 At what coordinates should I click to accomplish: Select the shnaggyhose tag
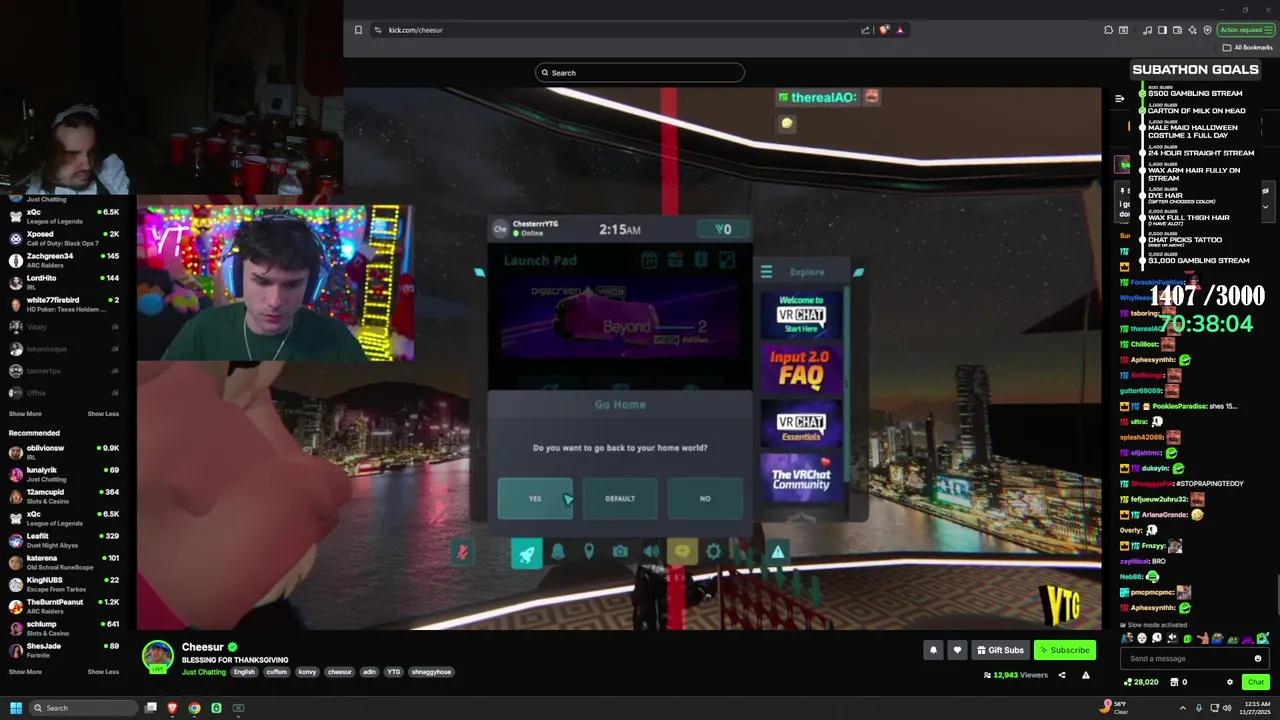click(432, 672)
